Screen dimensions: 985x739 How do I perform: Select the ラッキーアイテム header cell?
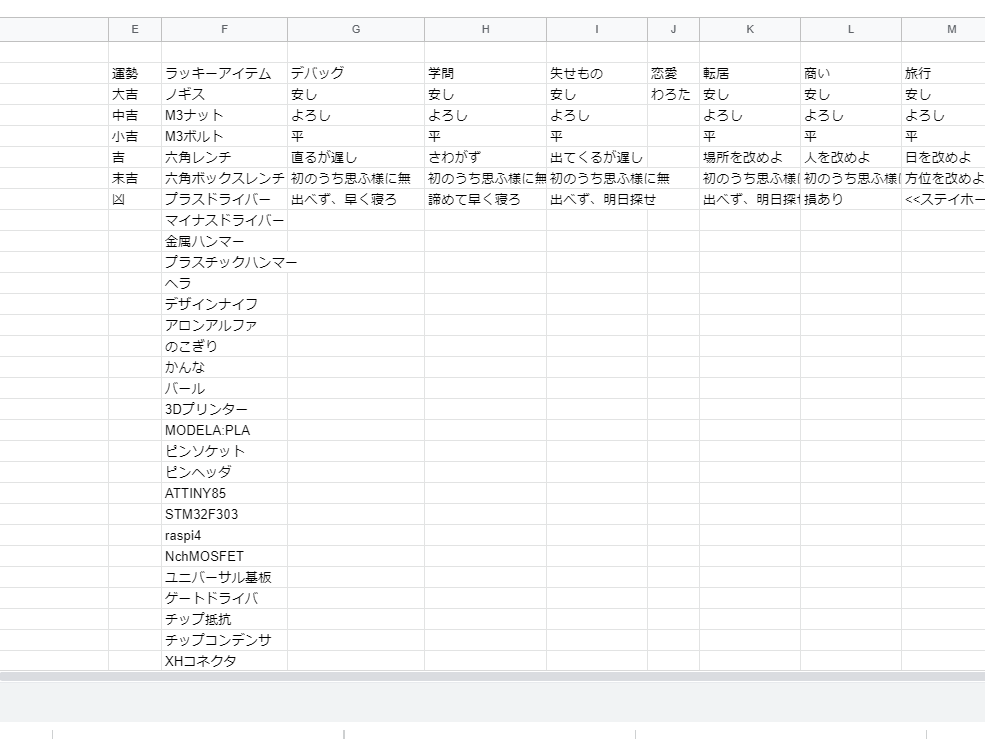(224, 73)
